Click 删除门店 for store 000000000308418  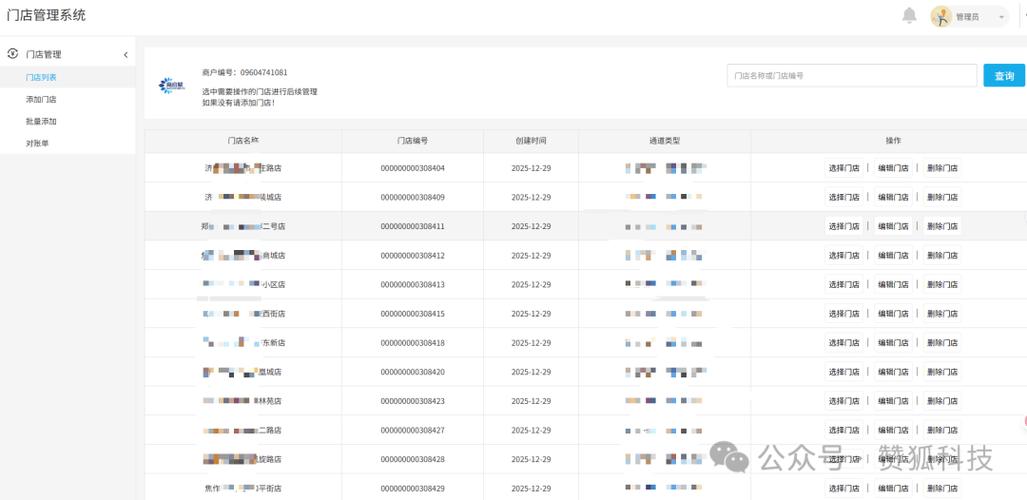pyautogui.click(x=942, y=343)
